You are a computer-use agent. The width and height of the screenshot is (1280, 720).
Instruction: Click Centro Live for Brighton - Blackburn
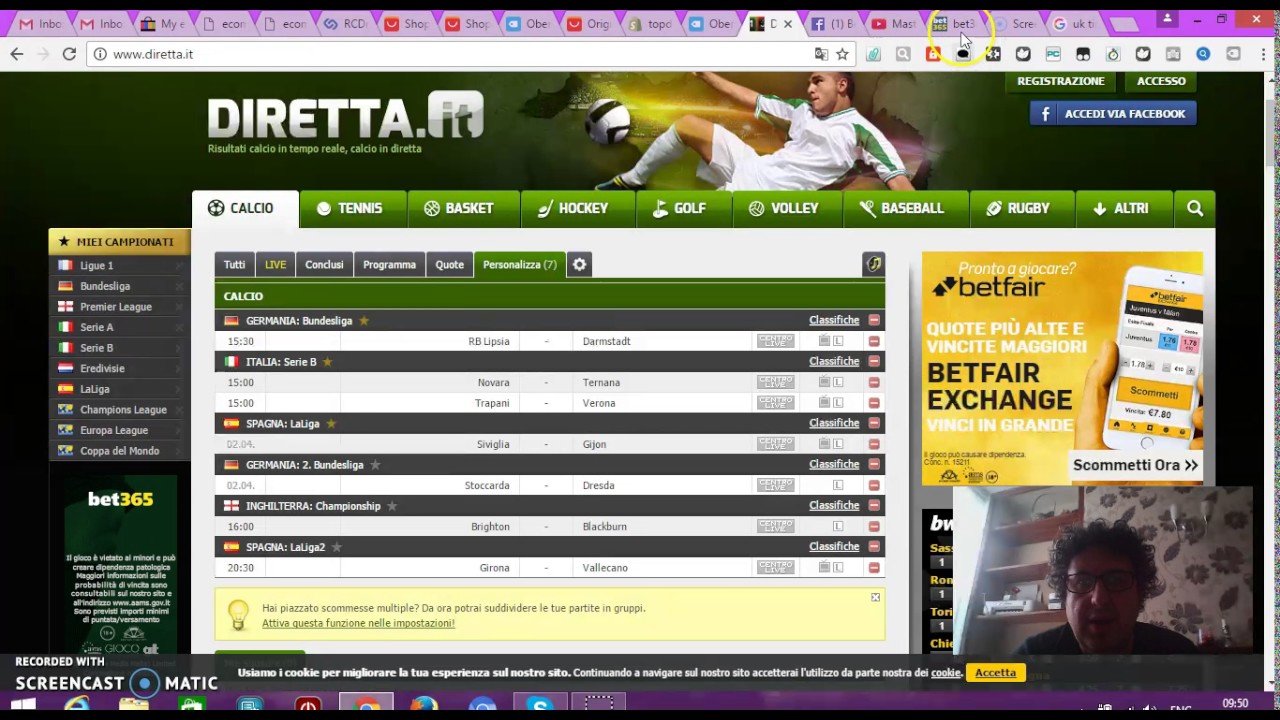pyautogui.click(x=775, y=526)
